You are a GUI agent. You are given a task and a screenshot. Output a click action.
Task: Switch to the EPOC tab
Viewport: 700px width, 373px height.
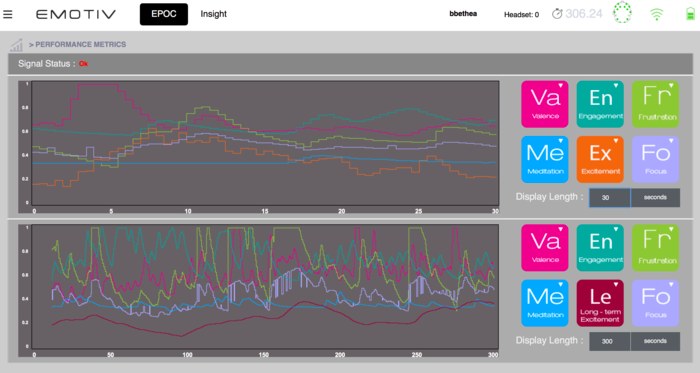(x=163, y=14)
